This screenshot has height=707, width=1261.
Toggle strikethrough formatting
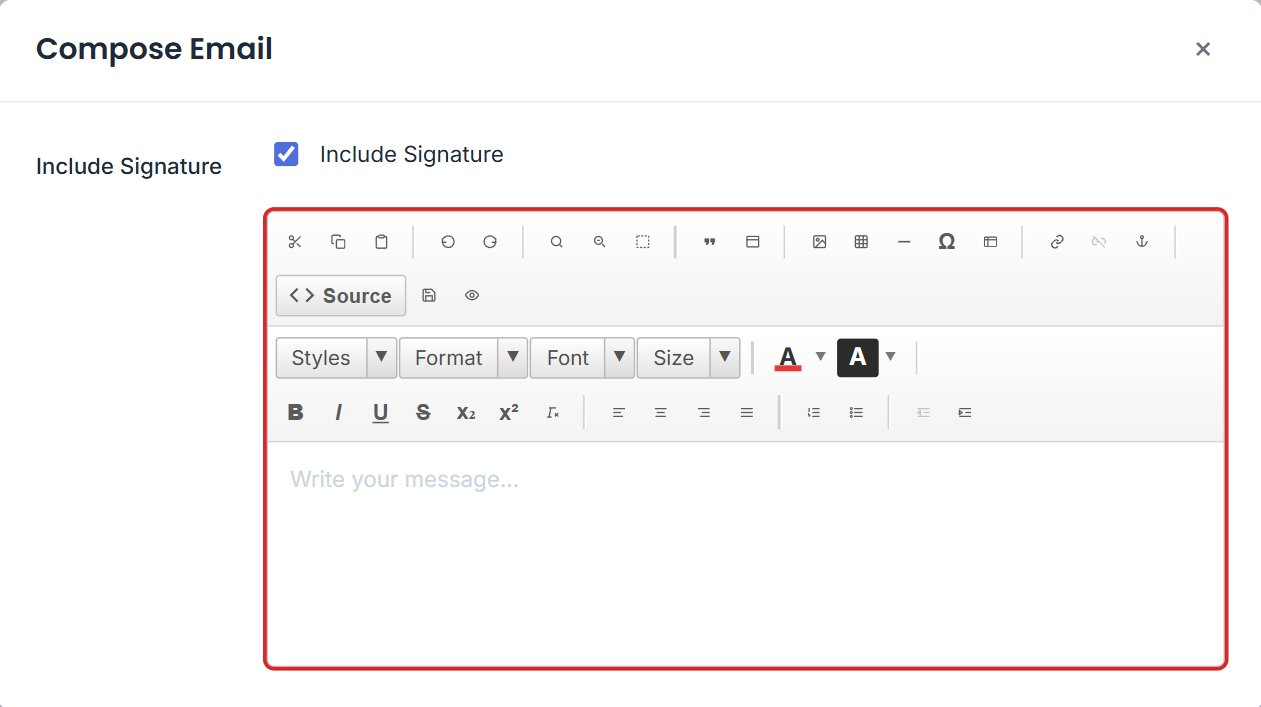423,412
